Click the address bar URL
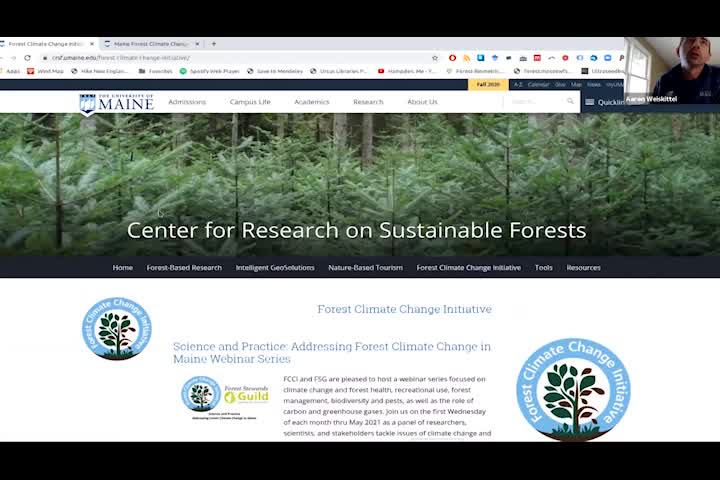Screen dimensions: 720x480 [x=121, y=58]
